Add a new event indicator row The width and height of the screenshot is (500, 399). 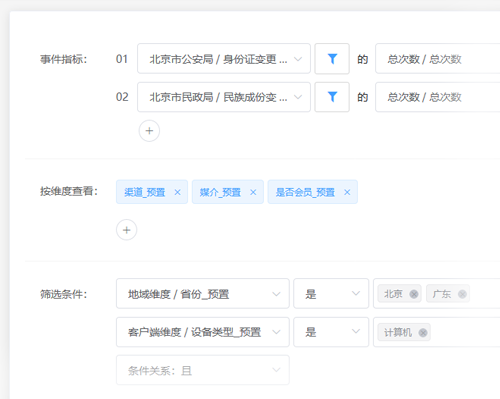coord(149,131)
